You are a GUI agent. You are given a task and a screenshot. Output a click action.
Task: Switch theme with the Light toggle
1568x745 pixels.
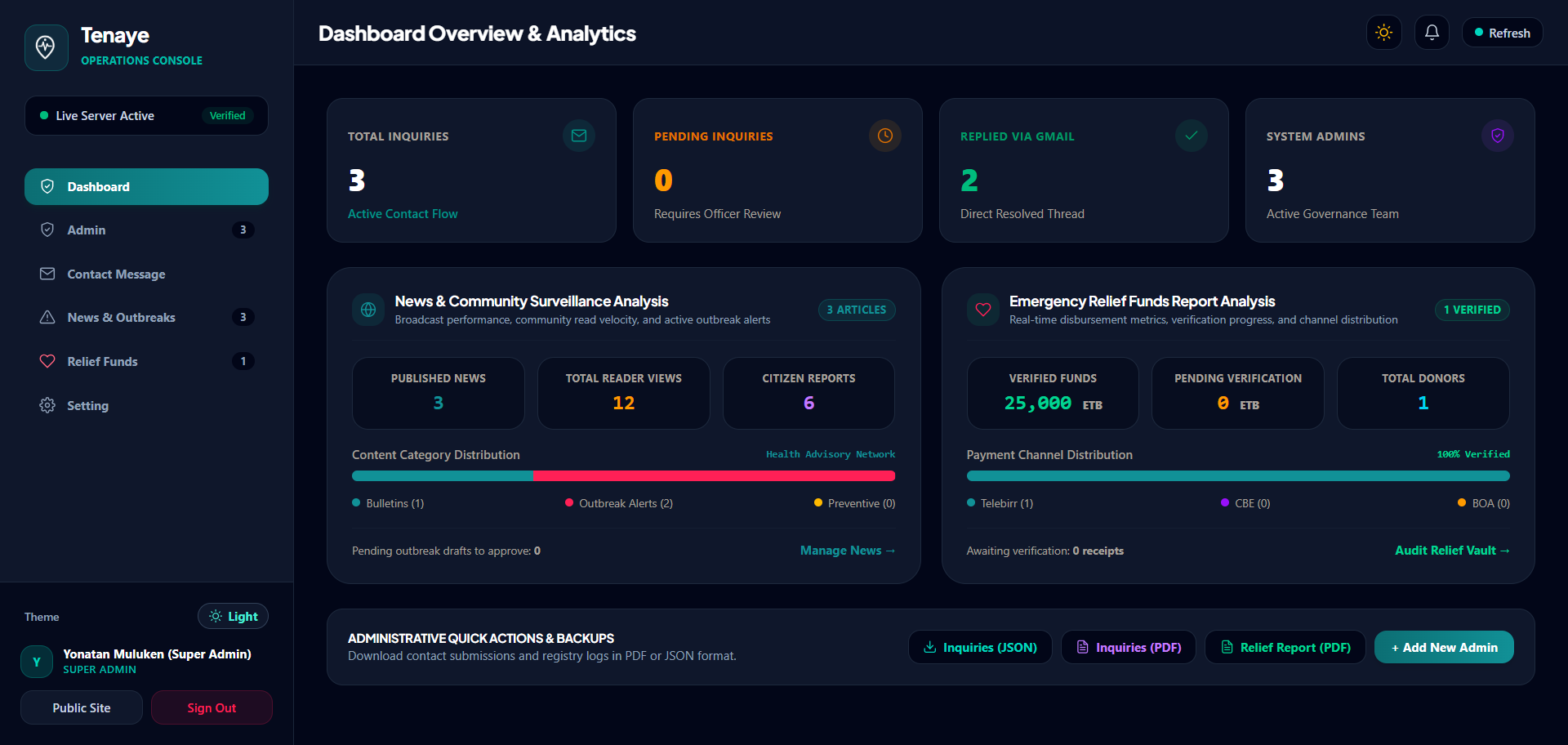click(x=233, y=616)
